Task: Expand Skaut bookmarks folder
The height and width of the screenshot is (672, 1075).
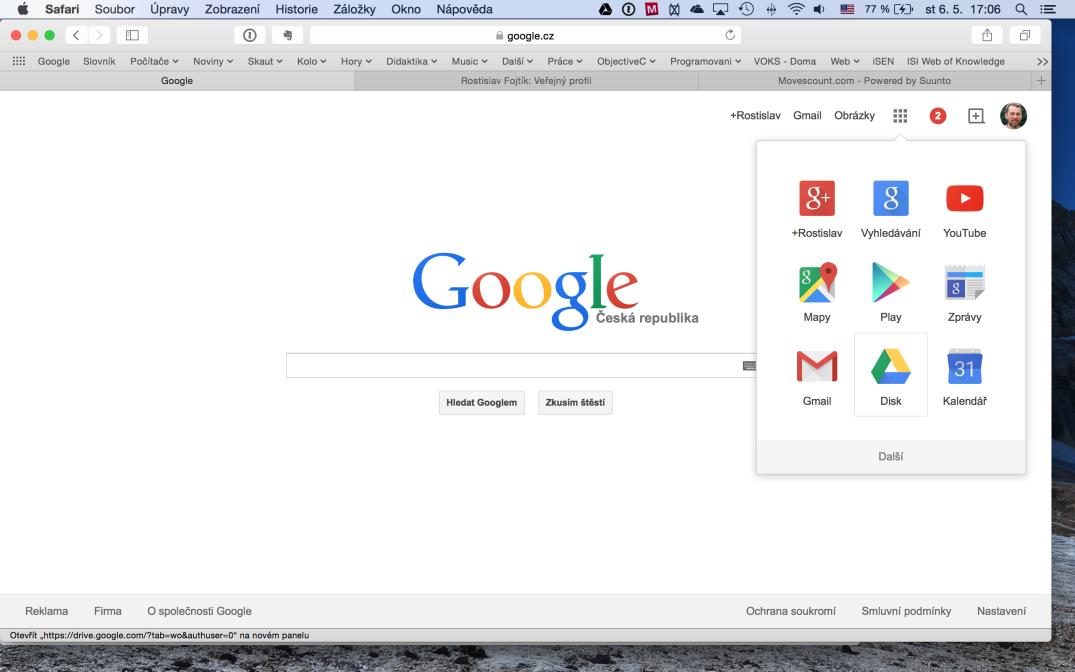Action: [x=265, y=61]
